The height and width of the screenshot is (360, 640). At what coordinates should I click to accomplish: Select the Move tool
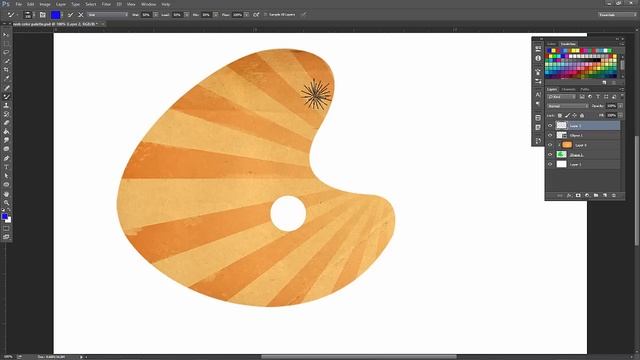[x=6, y=35]
